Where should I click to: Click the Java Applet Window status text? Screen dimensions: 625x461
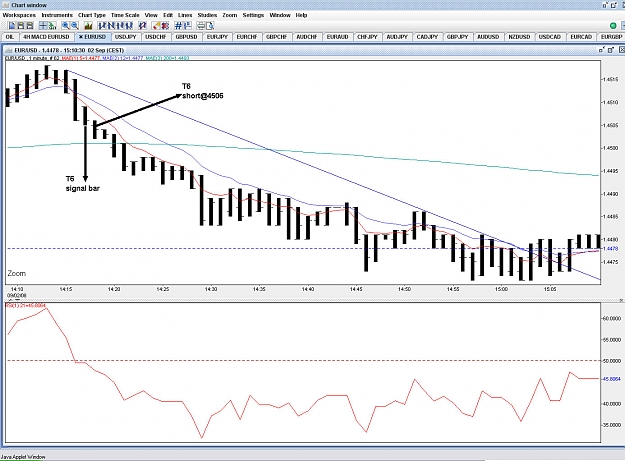pyautogui.click(x=23, y=457)
